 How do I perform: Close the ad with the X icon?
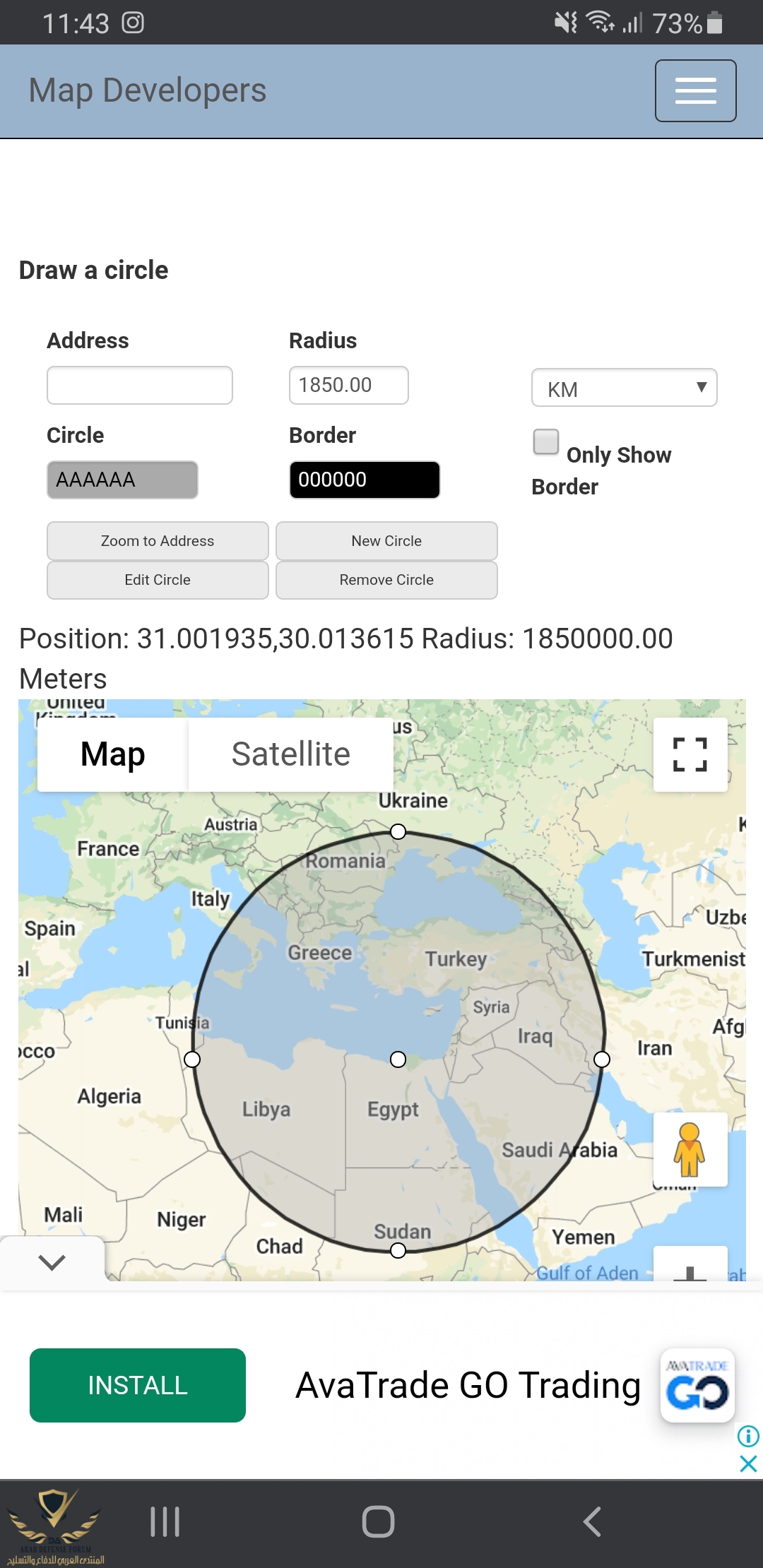tap(748, 1463)
